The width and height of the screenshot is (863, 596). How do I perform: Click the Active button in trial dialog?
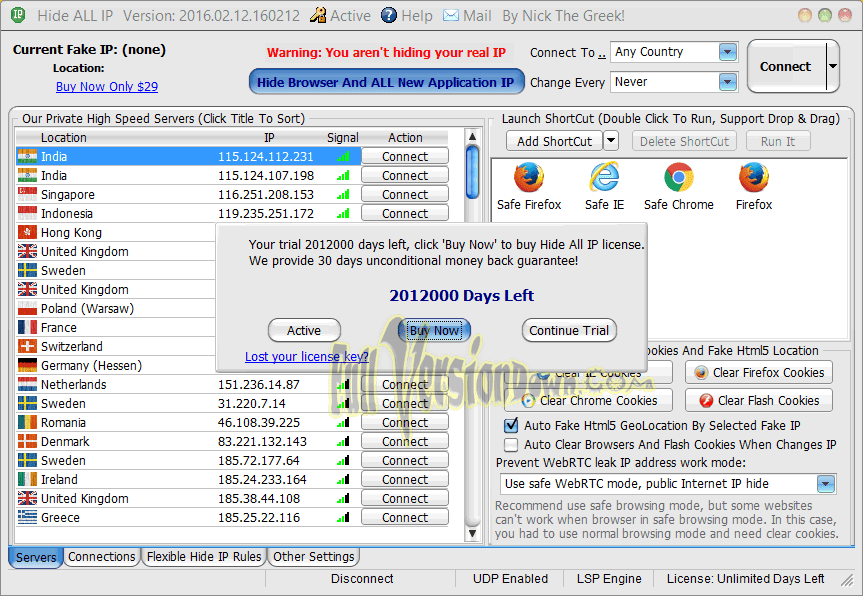click(x=304, y=330)
